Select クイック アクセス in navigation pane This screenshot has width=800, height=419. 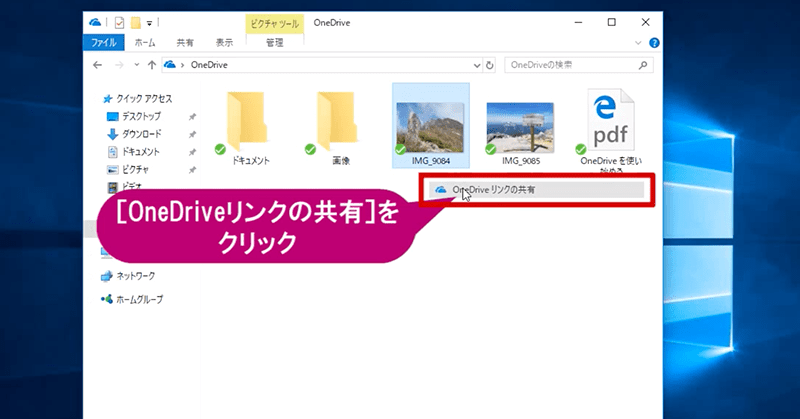144,98
